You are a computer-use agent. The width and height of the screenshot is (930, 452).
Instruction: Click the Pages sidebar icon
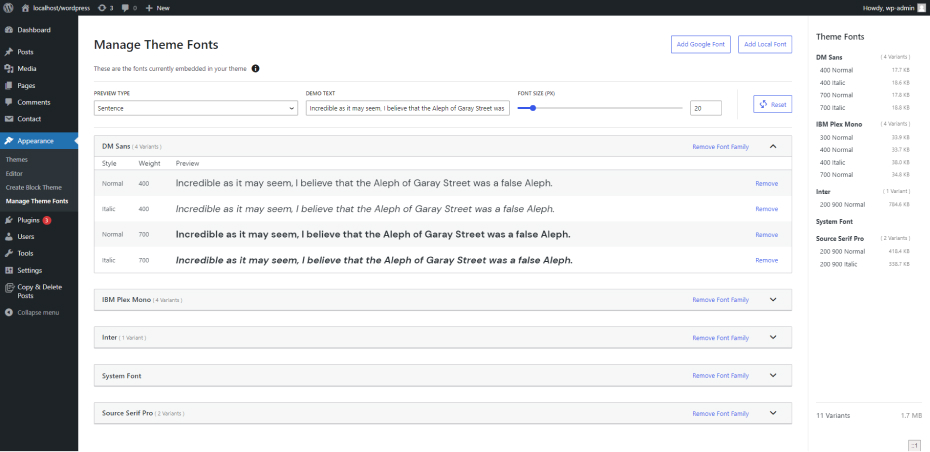[x=9, y=85]
